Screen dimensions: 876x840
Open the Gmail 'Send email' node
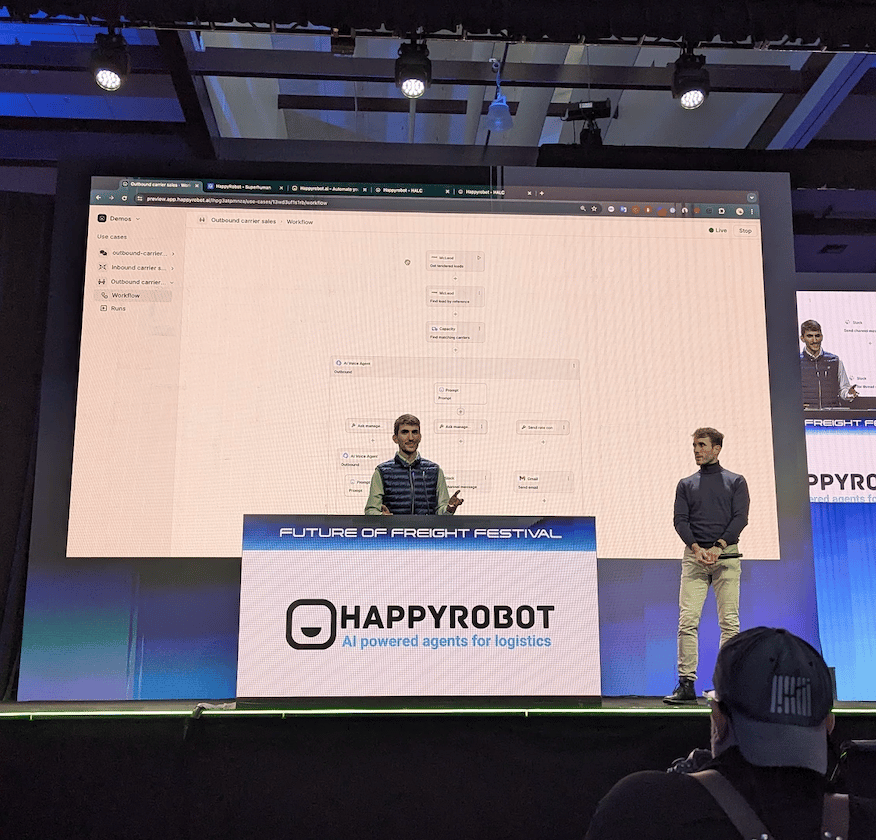(x=544, y=482)
